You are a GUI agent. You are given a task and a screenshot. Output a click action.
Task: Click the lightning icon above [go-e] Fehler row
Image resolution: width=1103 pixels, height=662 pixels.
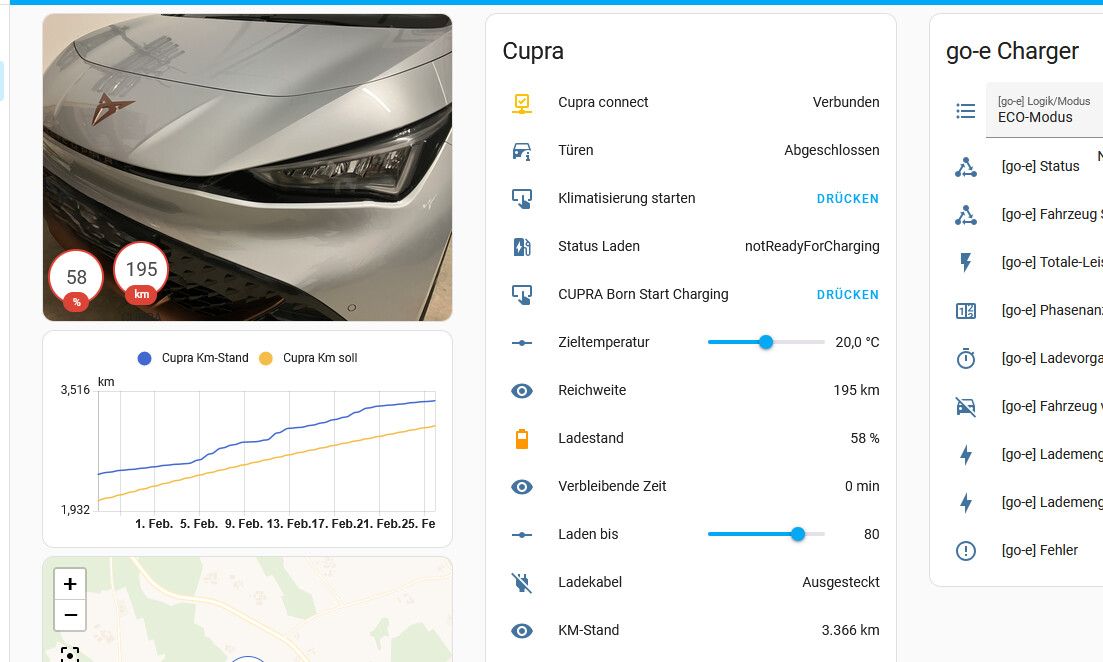(x=966, y=502)
